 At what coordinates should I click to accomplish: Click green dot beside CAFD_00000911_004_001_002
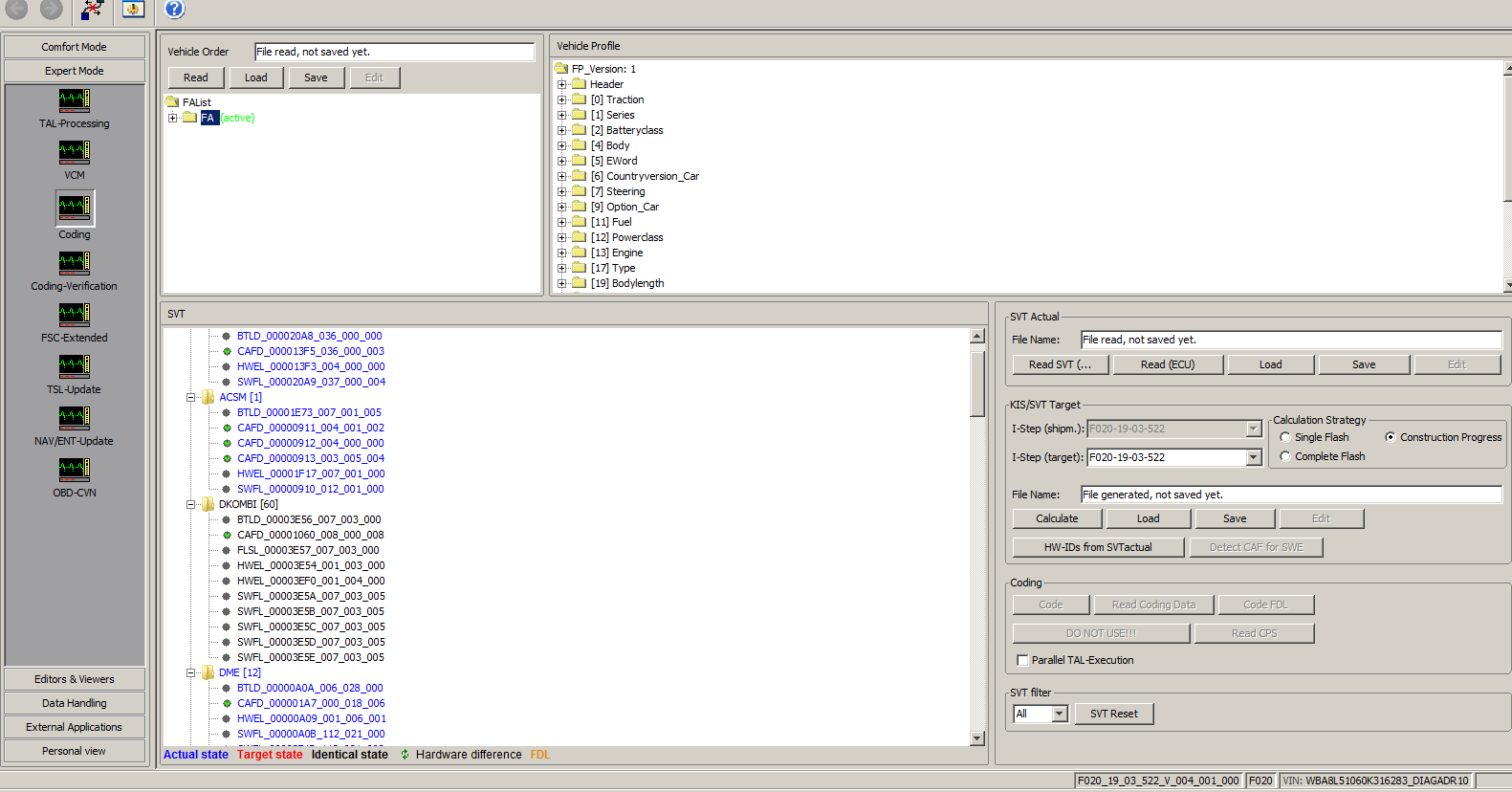(227, 428)
